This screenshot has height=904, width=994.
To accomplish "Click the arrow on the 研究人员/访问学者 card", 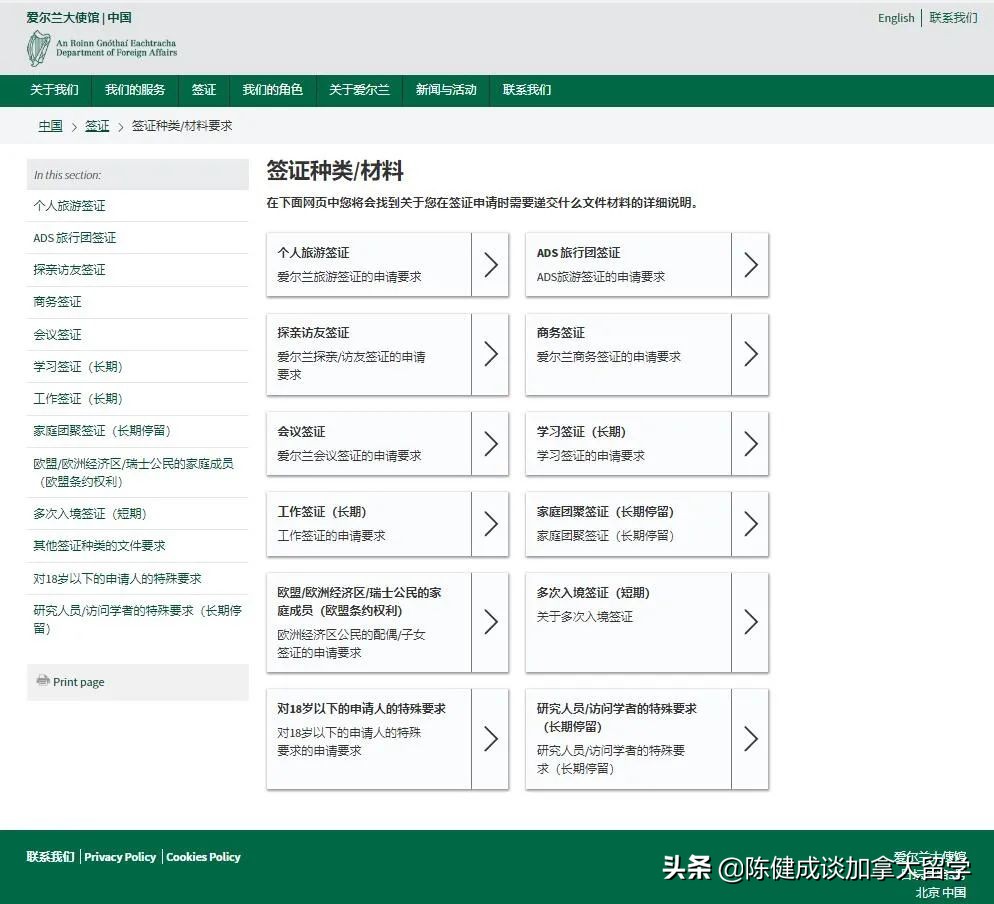I will (x=750, y=738).
